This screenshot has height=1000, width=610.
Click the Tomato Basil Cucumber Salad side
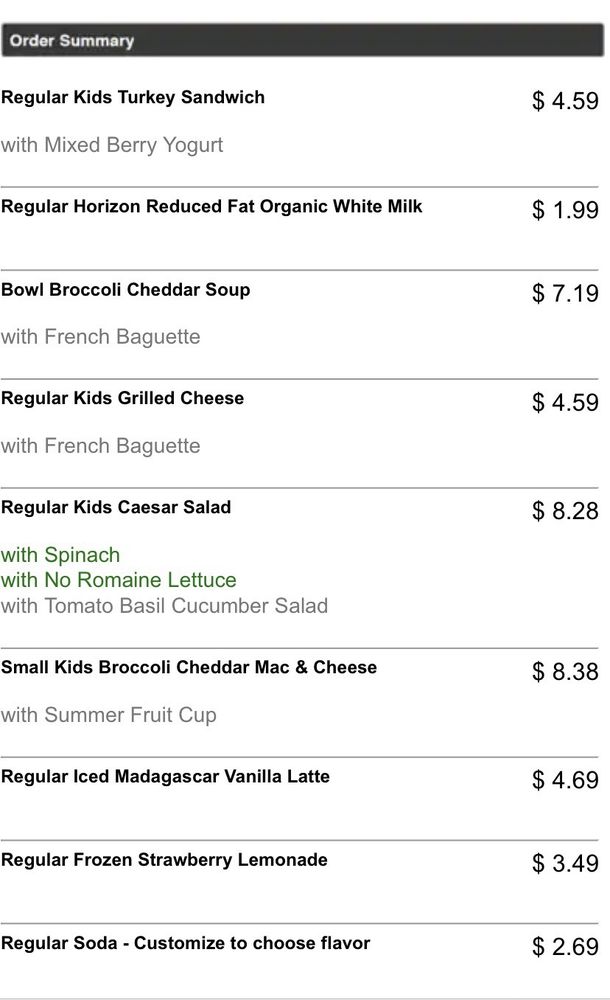pyautogui.click(x=164, y=606)
